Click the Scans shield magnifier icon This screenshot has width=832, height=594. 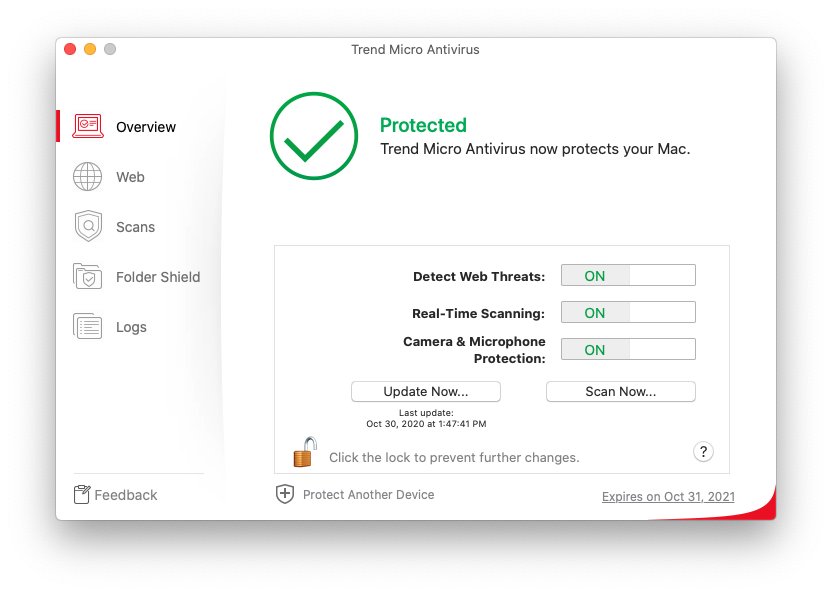[x=88, y=226]
